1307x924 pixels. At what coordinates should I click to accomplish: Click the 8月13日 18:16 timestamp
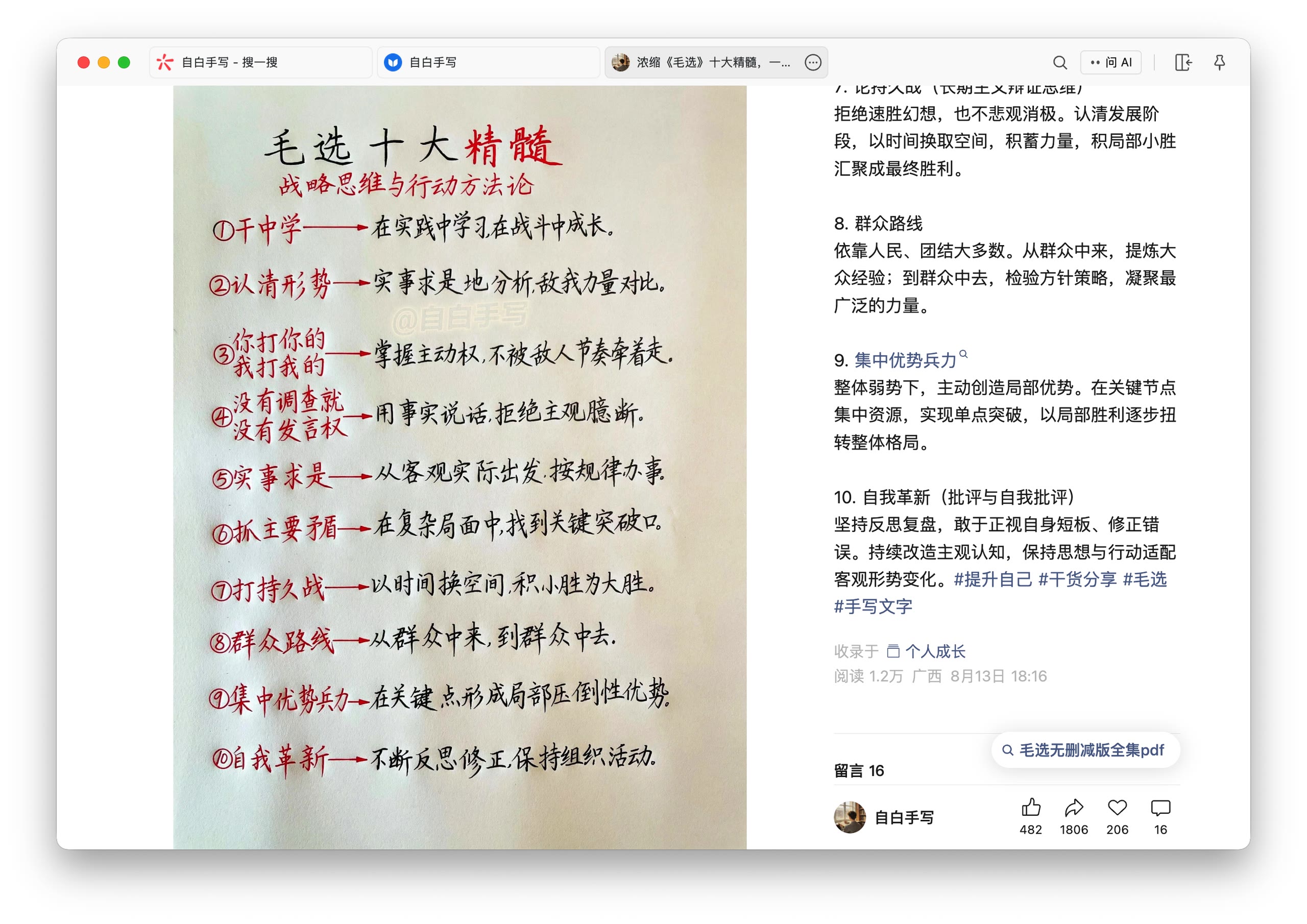pos(999,676)
